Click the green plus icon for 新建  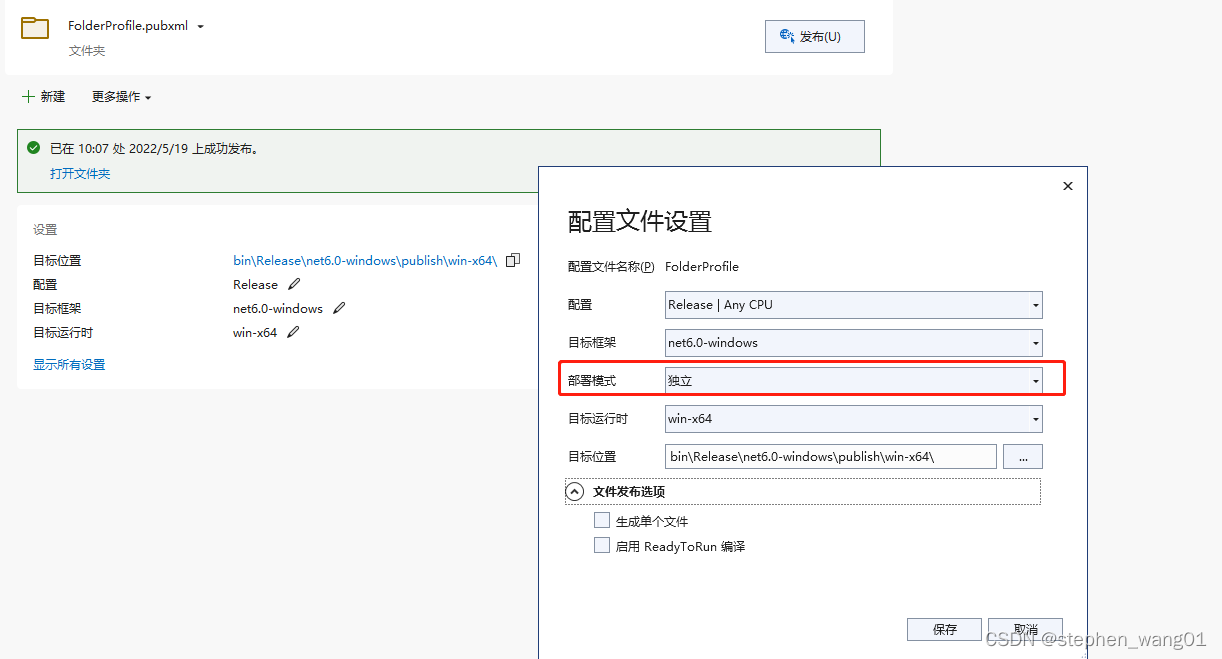pyautogui.click(x=25, y=96)
